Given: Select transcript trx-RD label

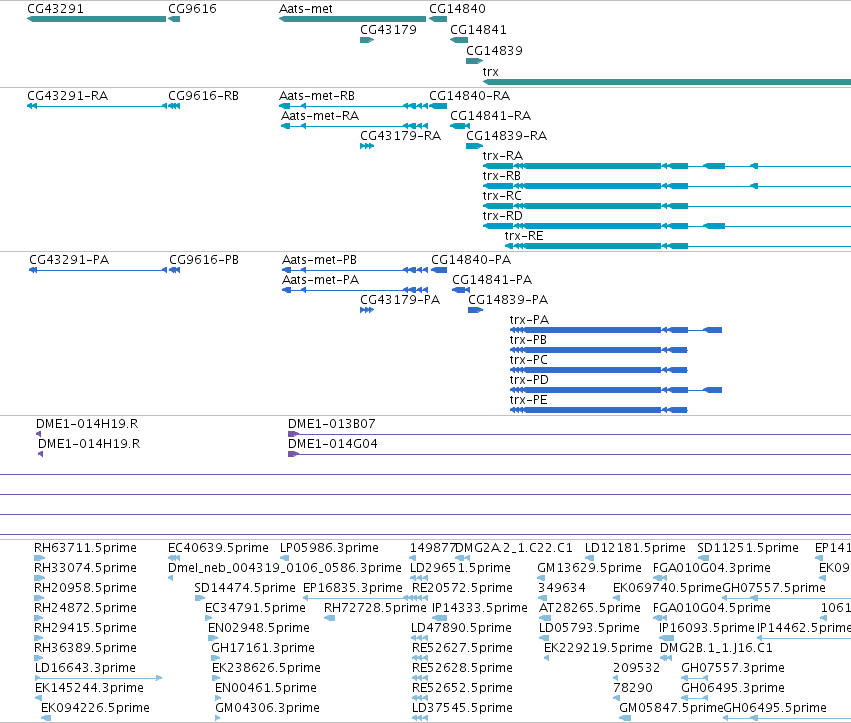Looking at the screenshot, I should tap(503, 216).
